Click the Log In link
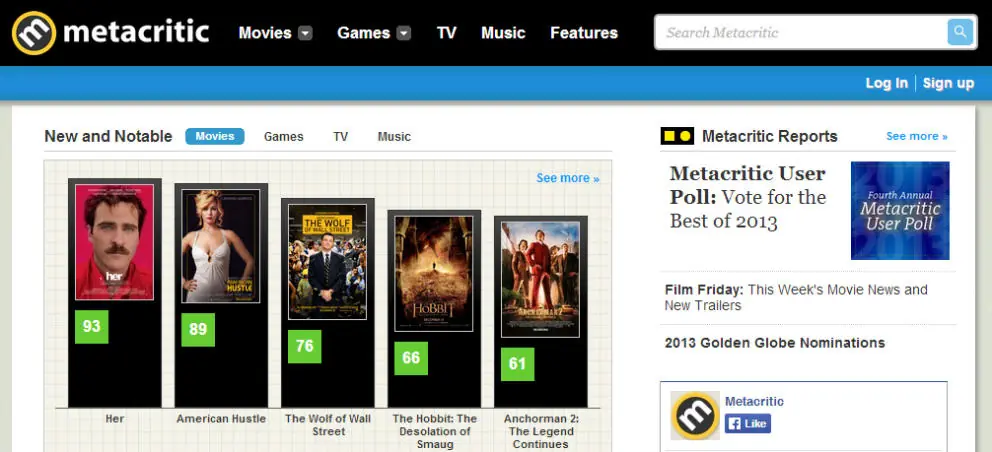This screenshot has width=992, height=452. click(x=886, y=84)
